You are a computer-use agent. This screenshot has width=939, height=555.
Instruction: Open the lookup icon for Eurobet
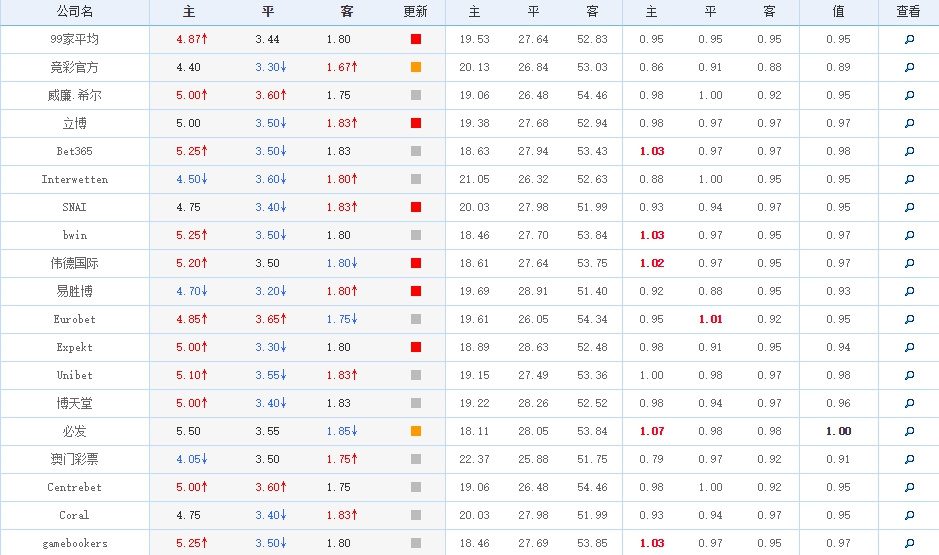909,320
